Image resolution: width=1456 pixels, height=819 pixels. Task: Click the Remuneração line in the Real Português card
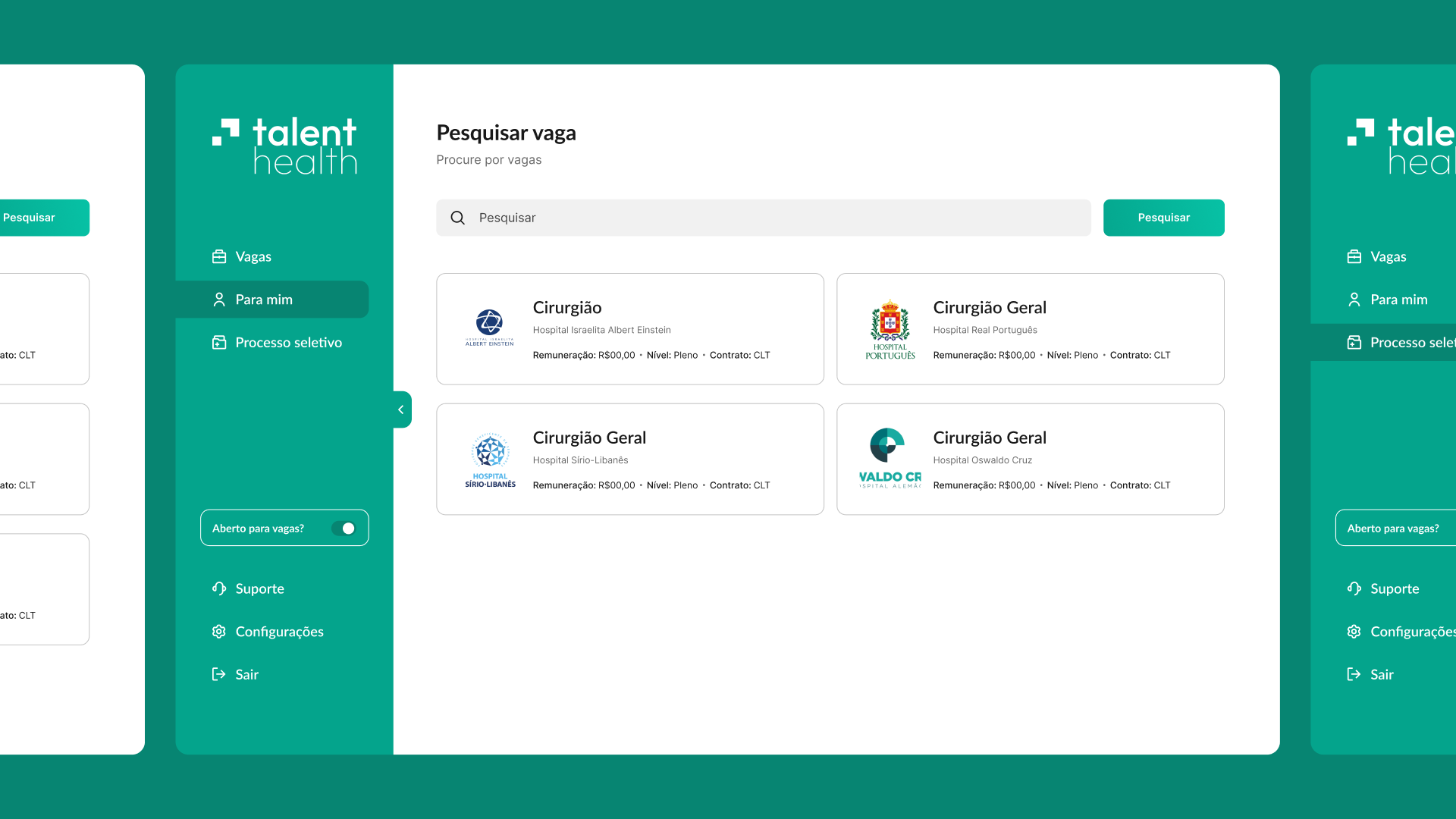pos(1051,355)
